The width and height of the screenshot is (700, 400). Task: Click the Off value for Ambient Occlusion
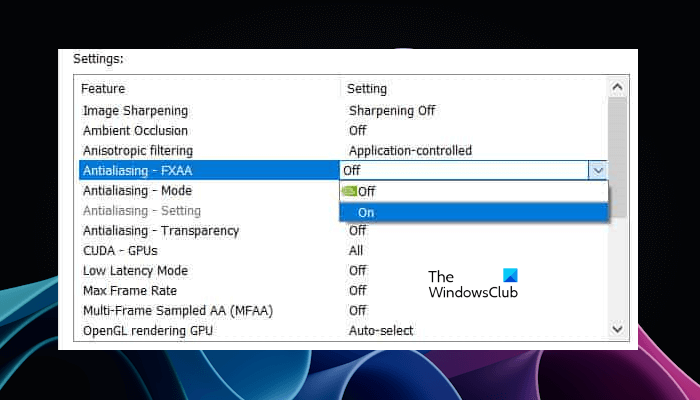358,131
